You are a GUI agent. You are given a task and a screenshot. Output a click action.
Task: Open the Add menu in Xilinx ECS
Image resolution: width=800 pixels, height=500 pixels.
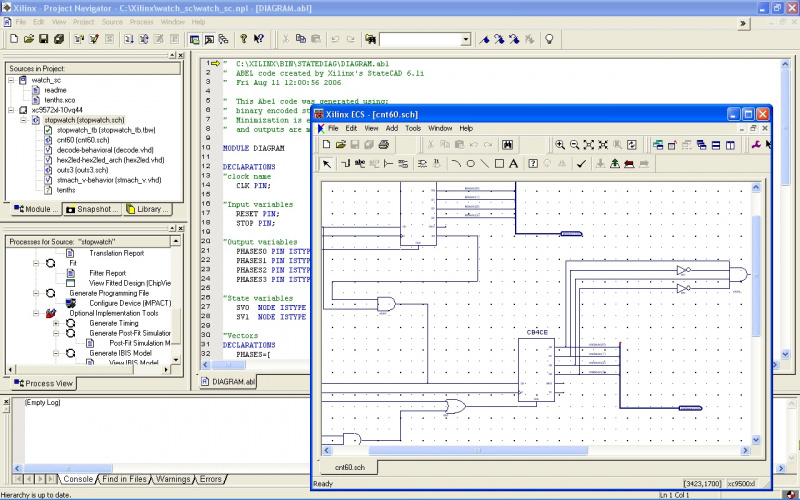(x=392, y=128)
